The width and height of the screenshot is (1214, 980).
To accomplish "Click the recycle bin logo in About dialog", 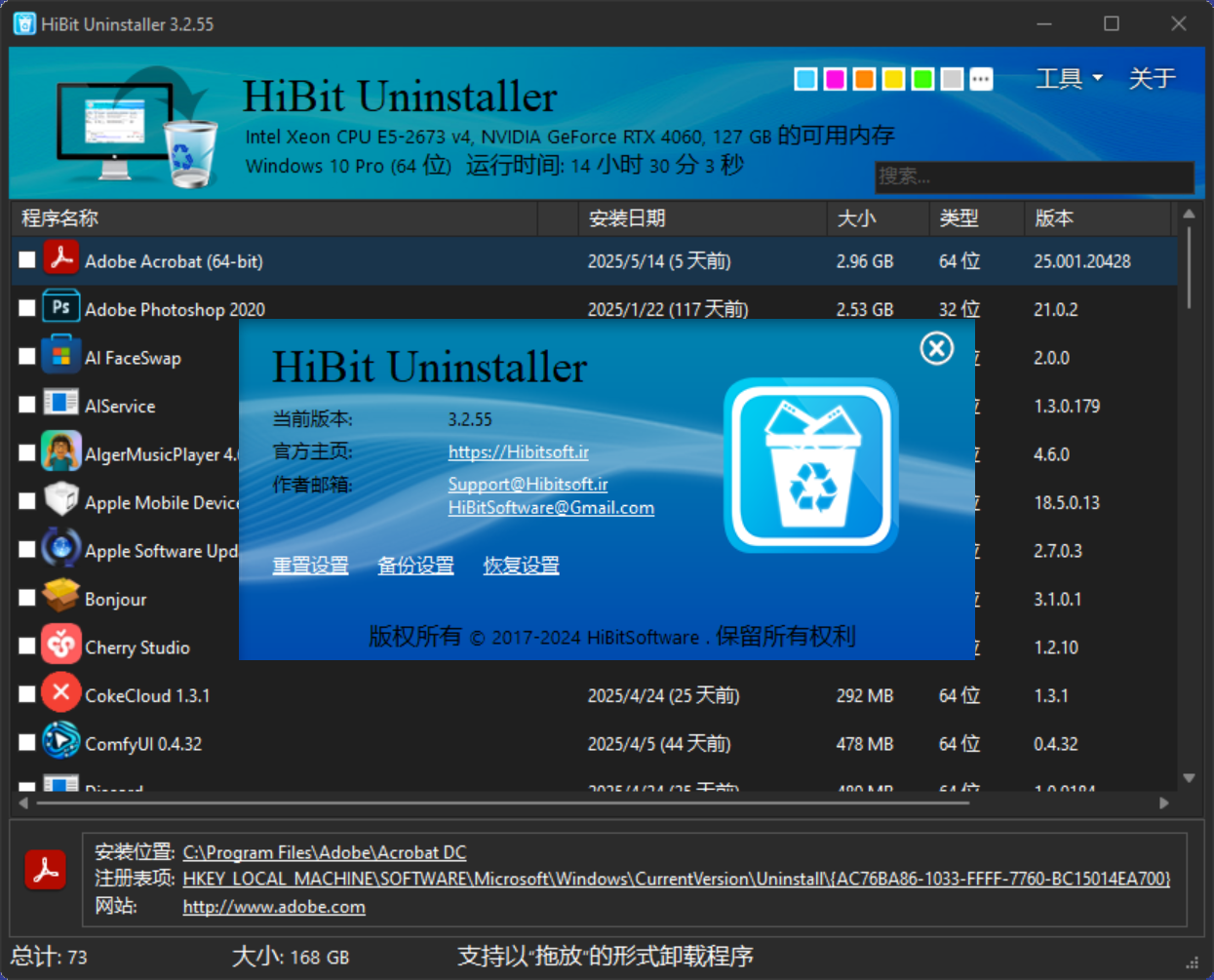I will (x=811, y=465).
